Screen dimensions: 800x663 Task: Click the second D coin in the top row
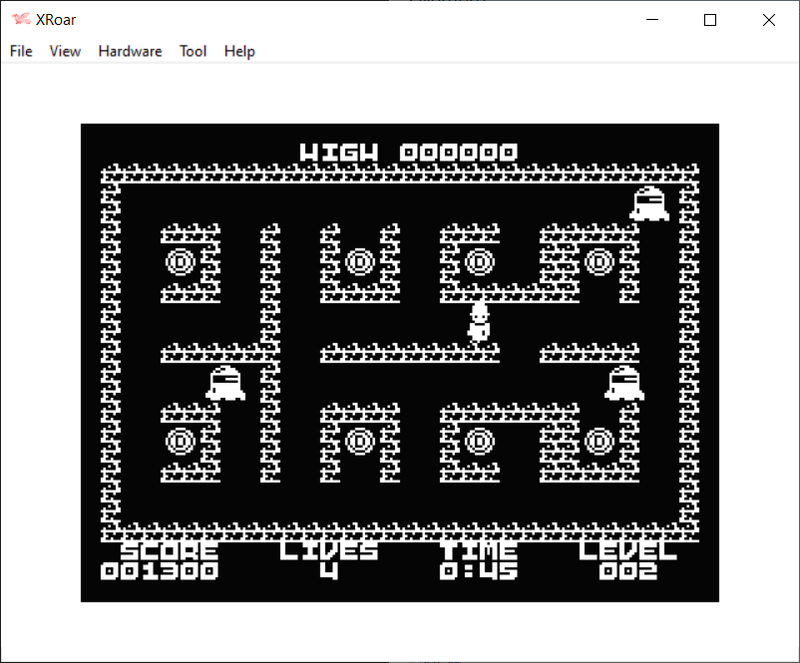click(359, 262)
